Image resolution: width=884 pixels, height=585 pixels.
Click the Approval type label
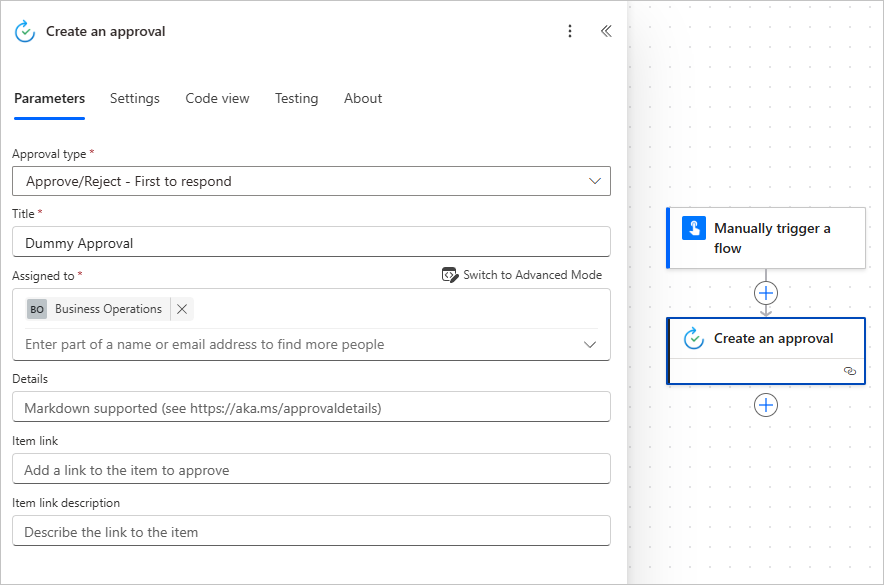click(x=49, y=154)
